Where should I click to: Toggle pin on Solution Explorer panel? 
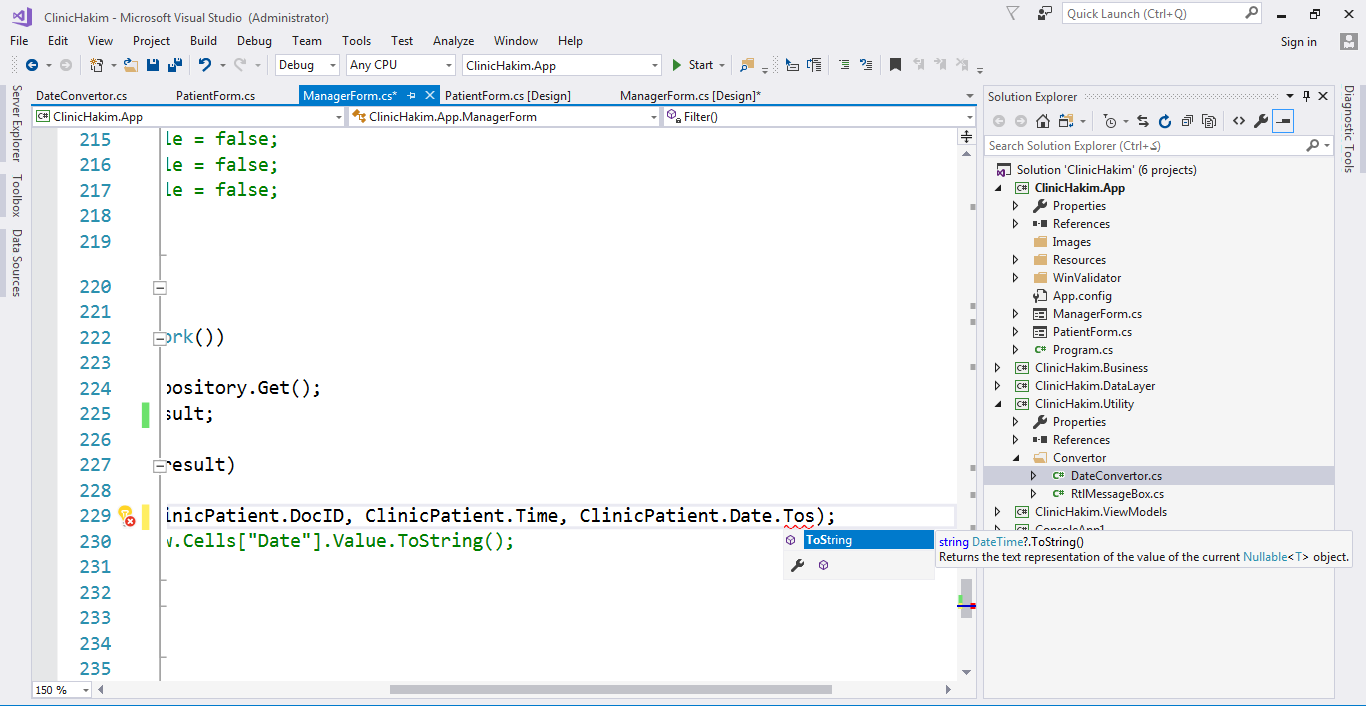coord(1306,96)
